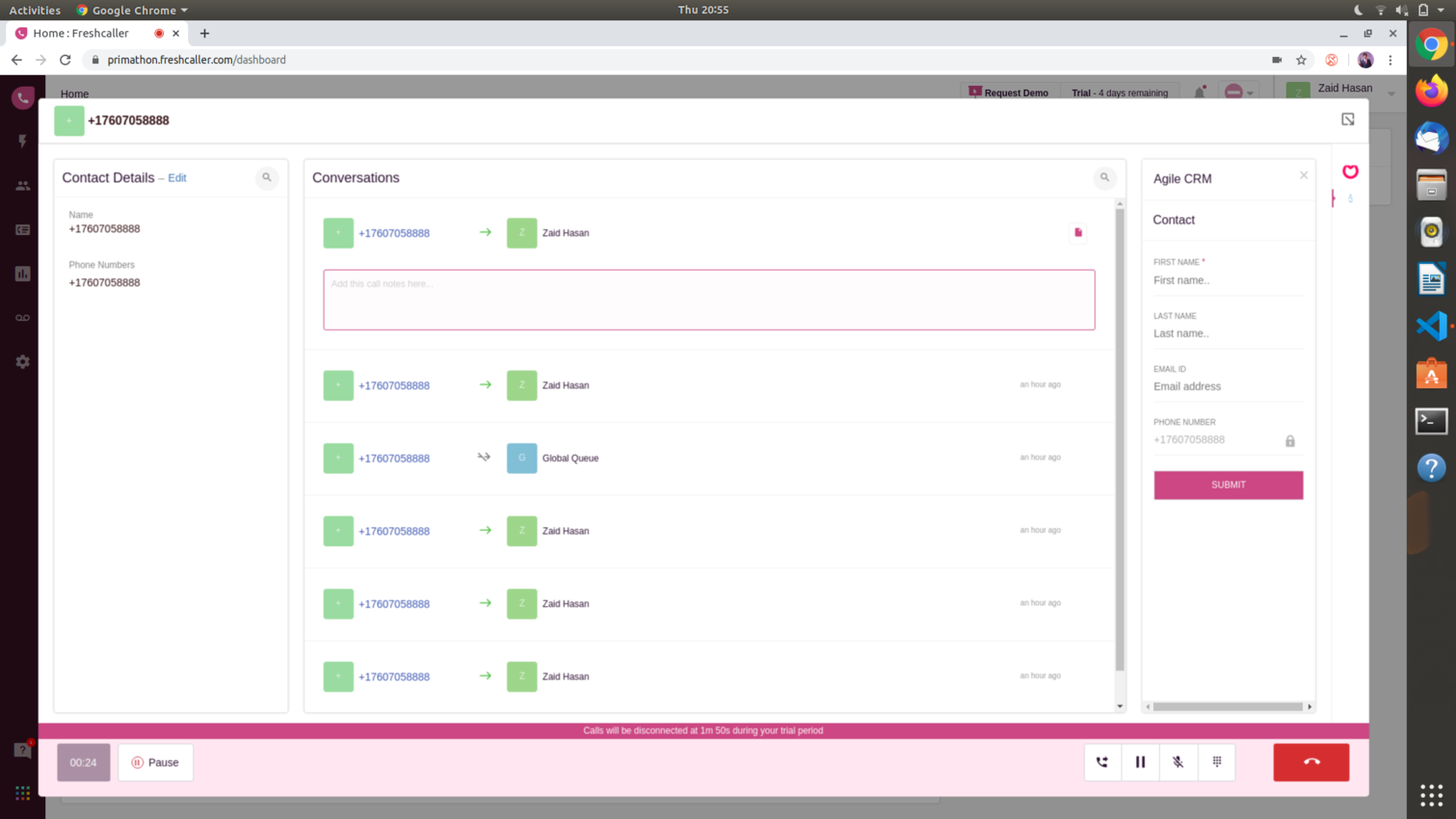Open the Google Chrome app menu
Image resolution: width=1456 pixels, height=819 pixels.
tap(133, 10)
